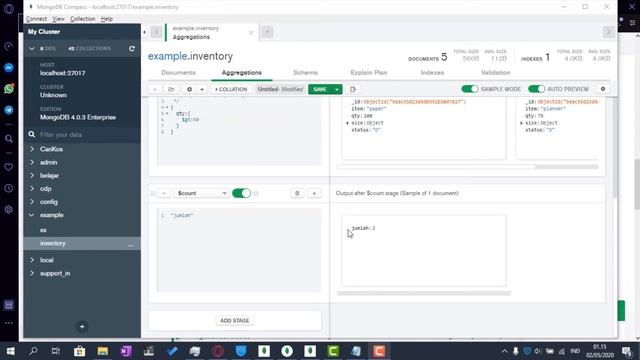Viewport: 640px width, 360px height.
Task: Click the ADD STAGE button
Action: [235, 320]
